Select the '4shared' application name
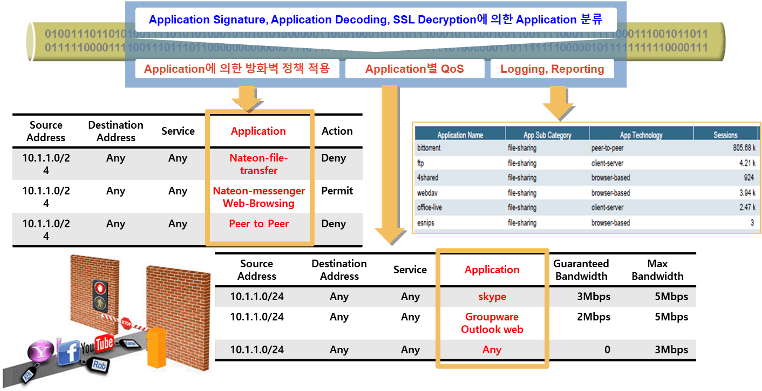This screenshot has height=391, width=762. [x=427, y=178]
